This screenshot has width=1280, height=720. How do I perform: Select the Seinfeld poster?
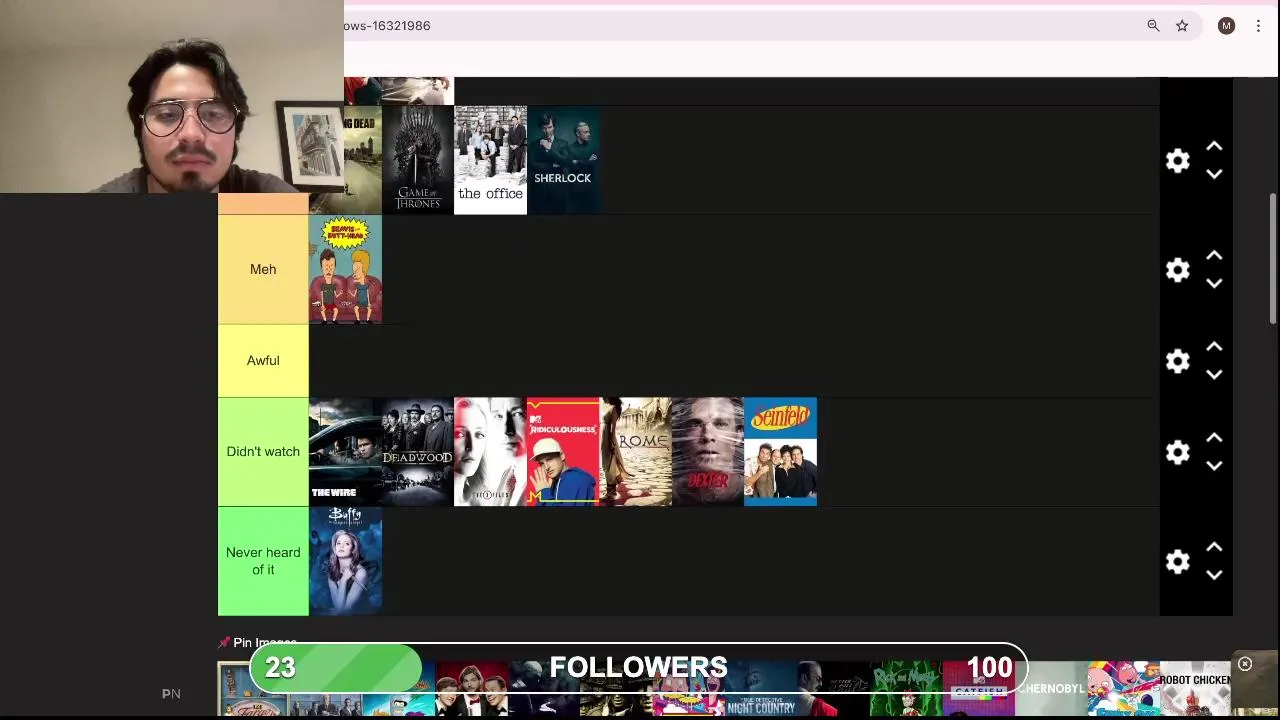click(780, 451)
